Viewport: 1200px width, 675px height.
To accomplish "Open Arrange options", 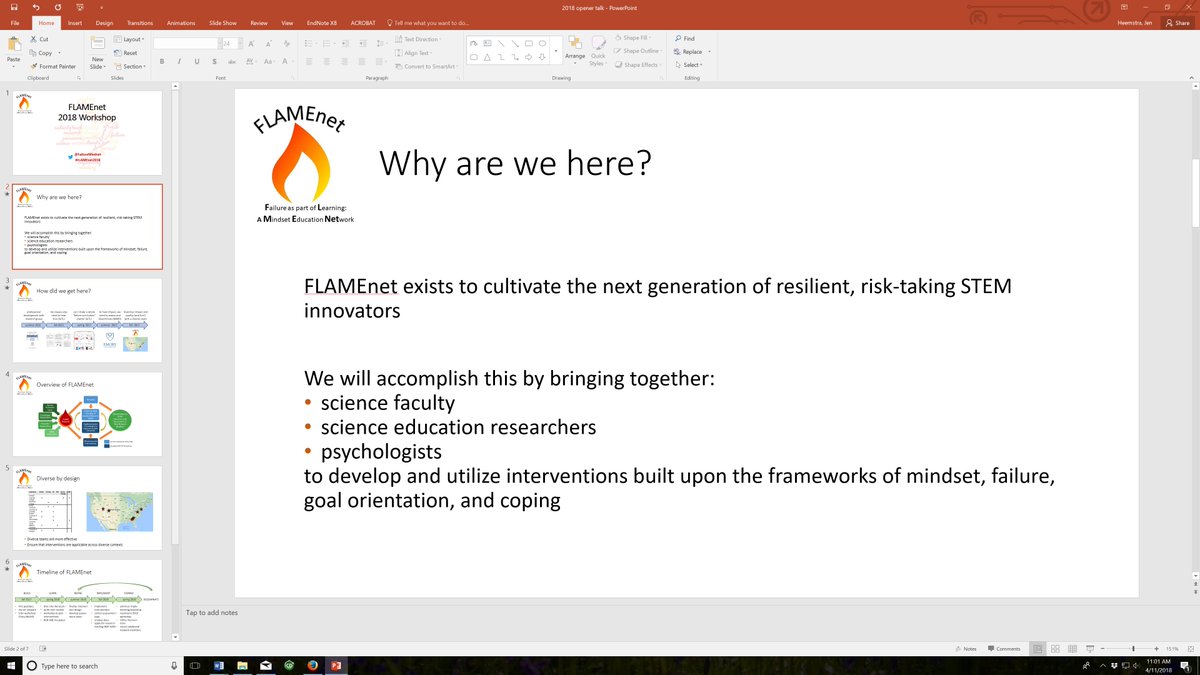I will tap(574, 50).
